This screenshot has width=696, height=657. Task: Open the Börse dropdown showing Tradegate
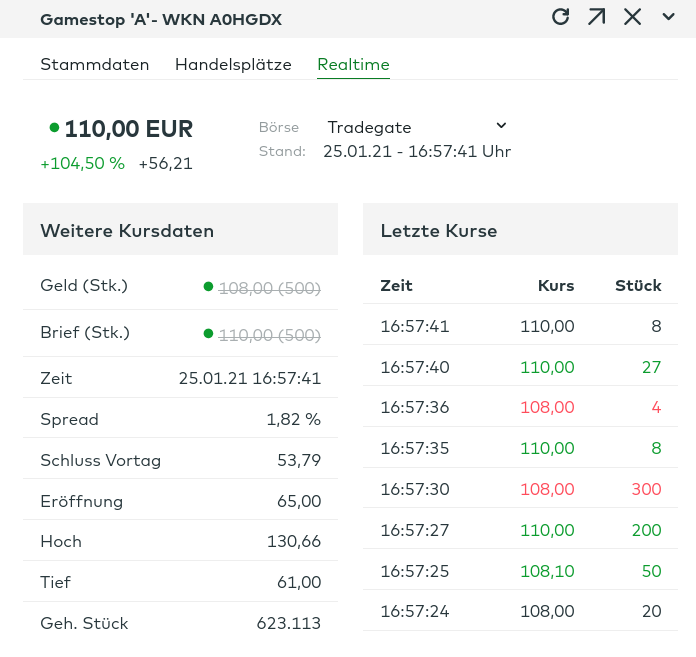pyautogui.click(x=417, y=127)
